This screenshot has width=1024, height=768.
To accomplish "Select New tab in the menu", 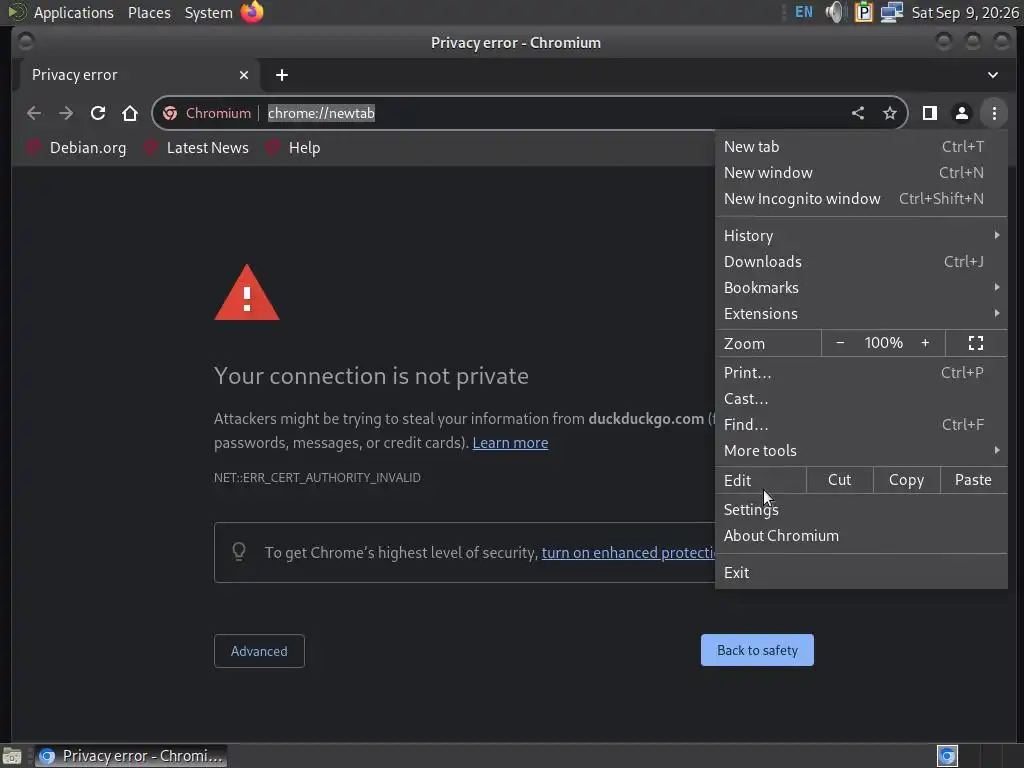I will coord(861,146).
